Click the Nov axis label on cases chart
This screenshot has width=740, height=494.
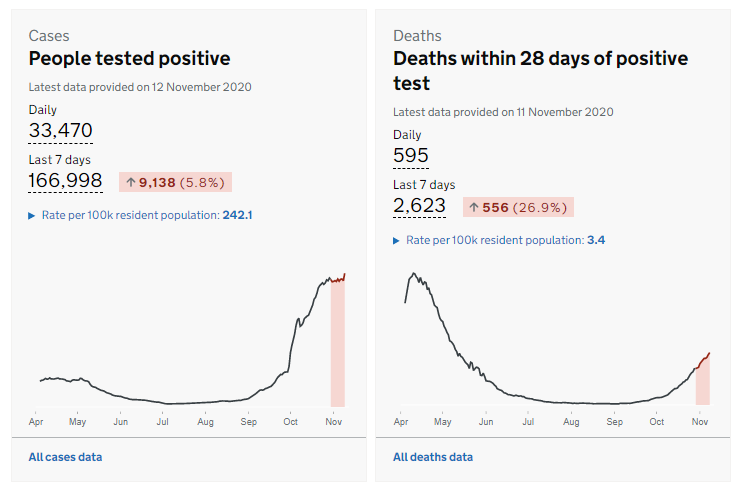click(333, 422)
